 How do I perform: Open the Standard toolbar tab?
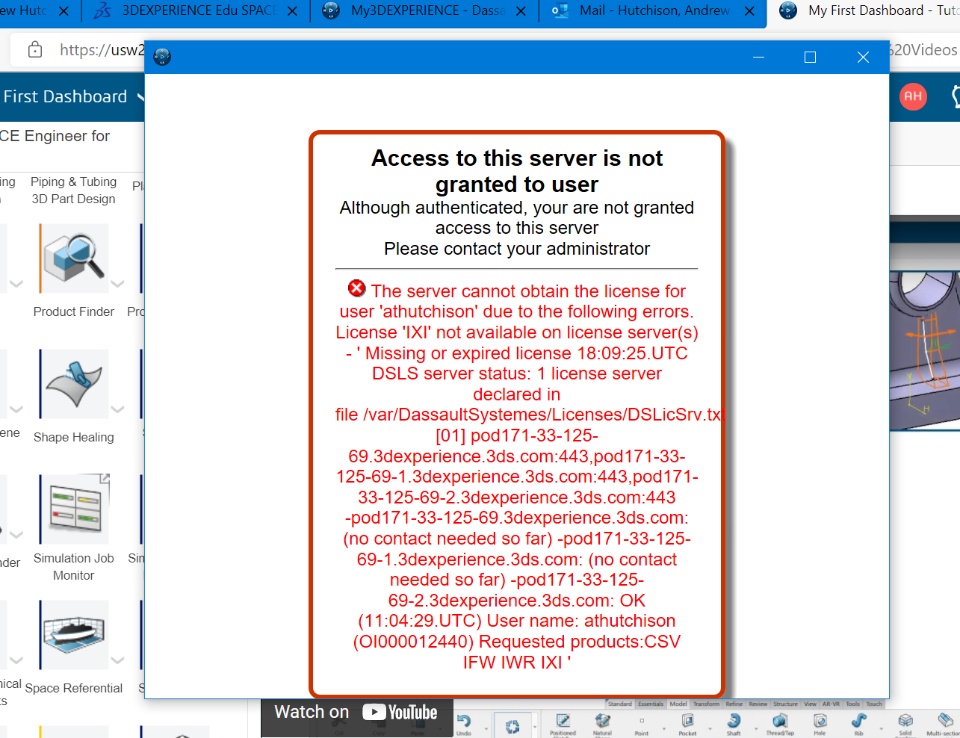pyautogui.click(x=620, y=704)
